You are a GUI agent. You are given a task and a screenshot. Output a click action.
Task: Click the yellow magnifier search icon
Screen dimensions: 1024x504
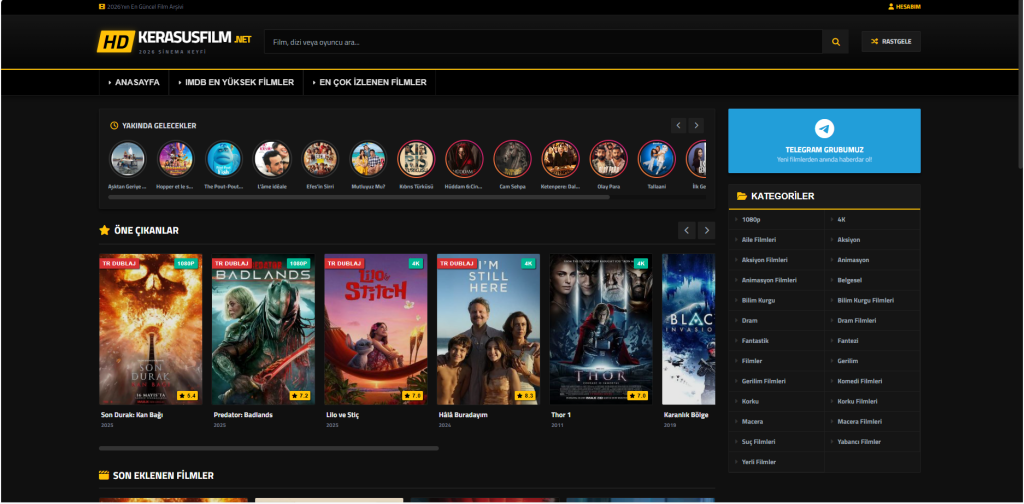click(835, 42)
